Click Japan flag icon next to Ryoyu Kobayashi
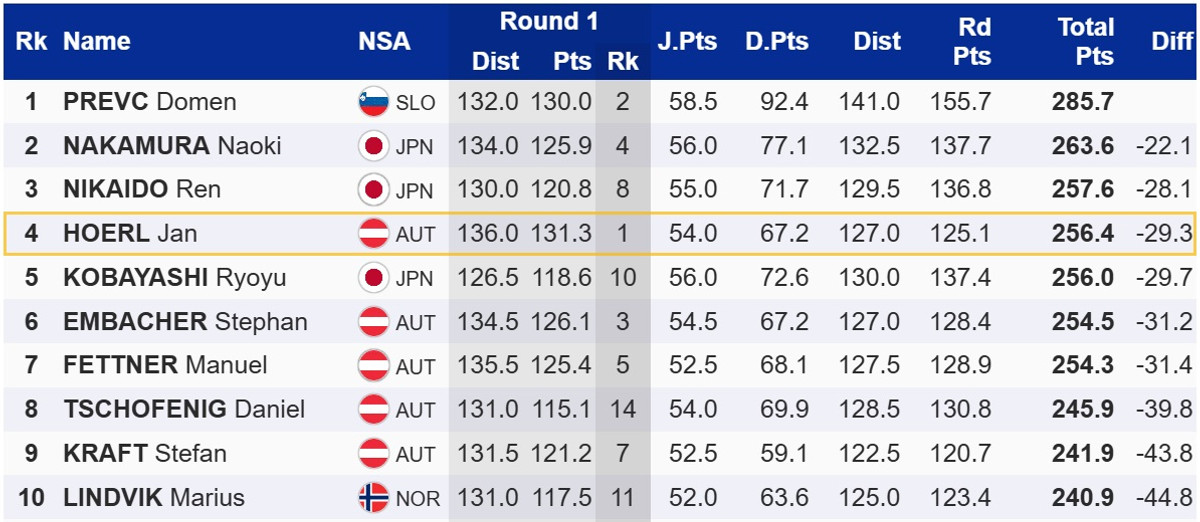 coord(373,278)
